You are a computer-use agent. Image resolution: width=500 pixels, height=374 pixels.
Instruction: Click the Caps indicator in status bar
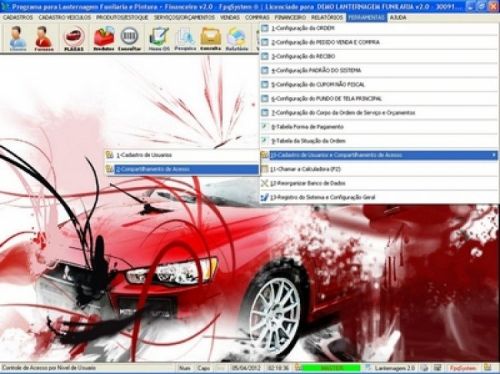203,368
